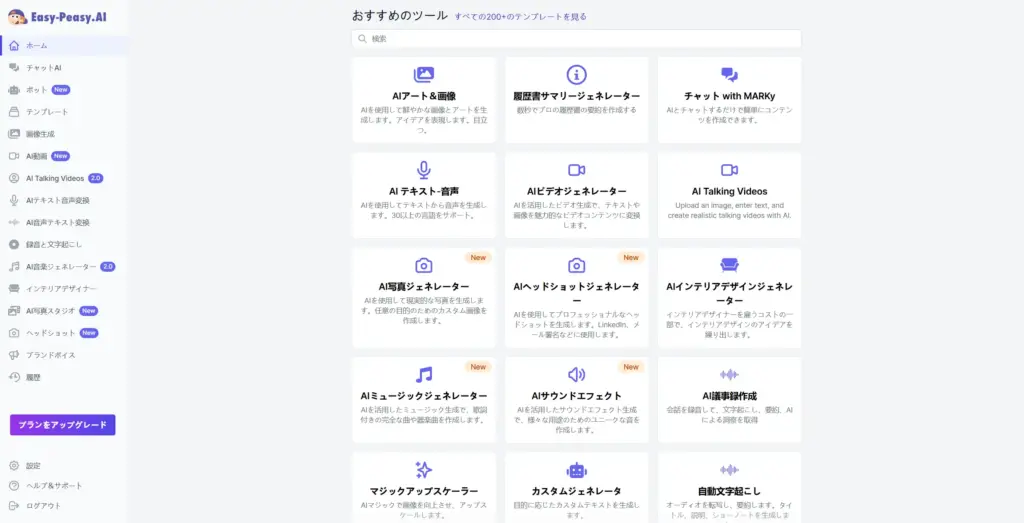Click the AI議事録作成 waveform icon
Viewport: 1024px width, 523px height.
(x=729, y=375)
